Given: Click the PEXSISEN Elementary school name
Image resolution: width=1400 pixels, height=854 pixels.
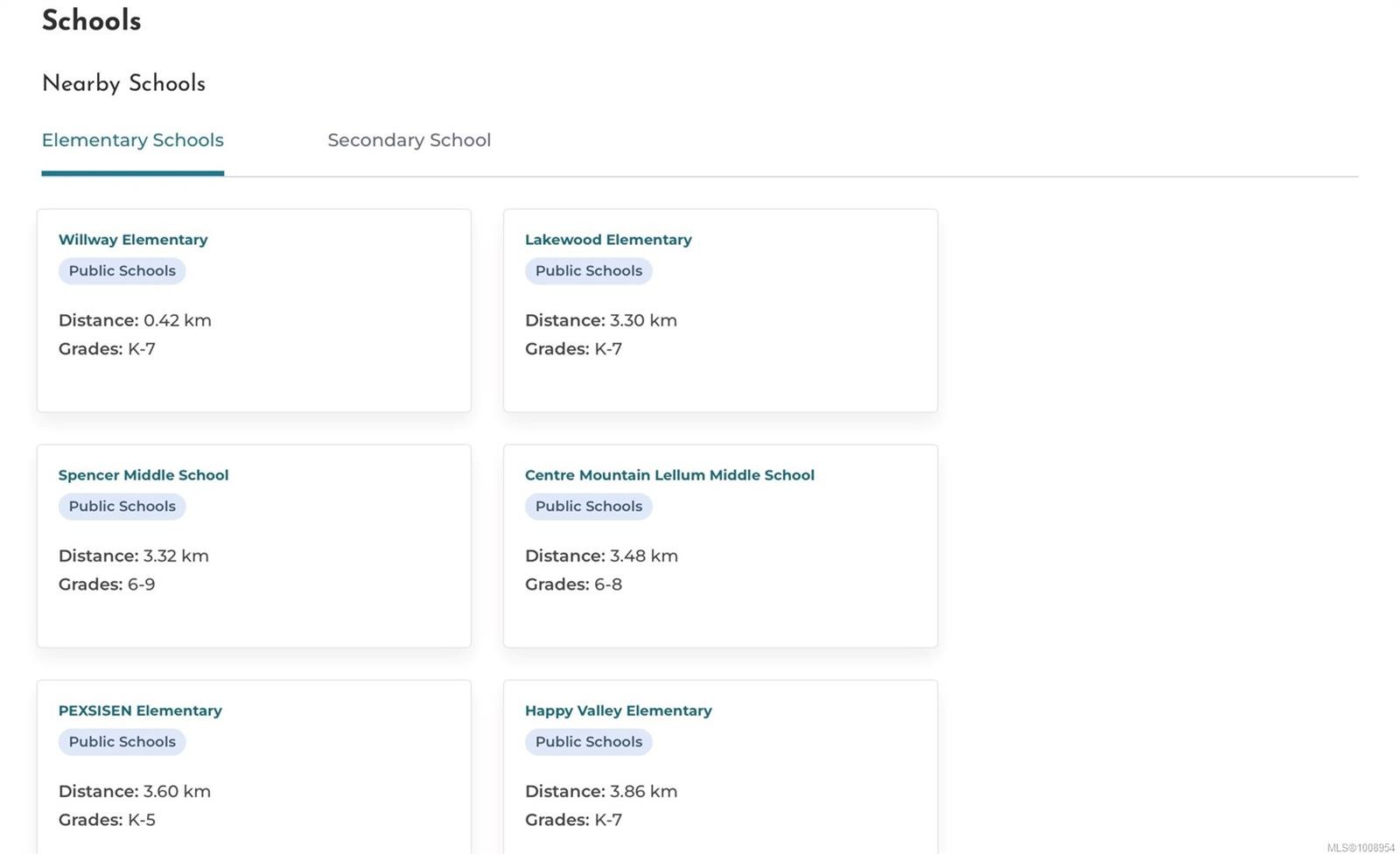Looking at the screenshot, I should (x=140, y=710).
